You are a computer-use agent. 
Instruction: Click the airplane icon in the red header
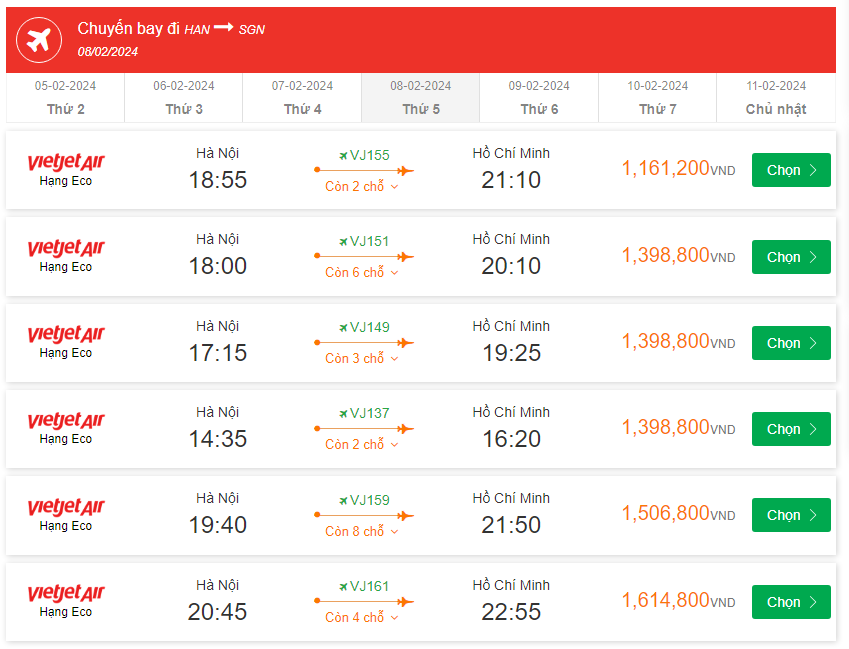click(x=39, y=41)
